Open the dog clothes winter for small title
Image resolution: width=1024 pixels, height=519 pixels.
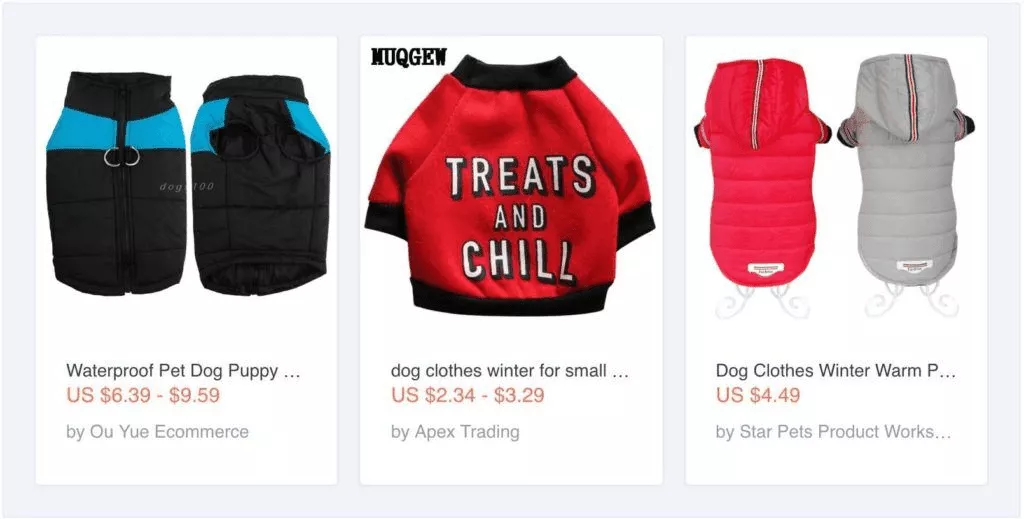509,371
